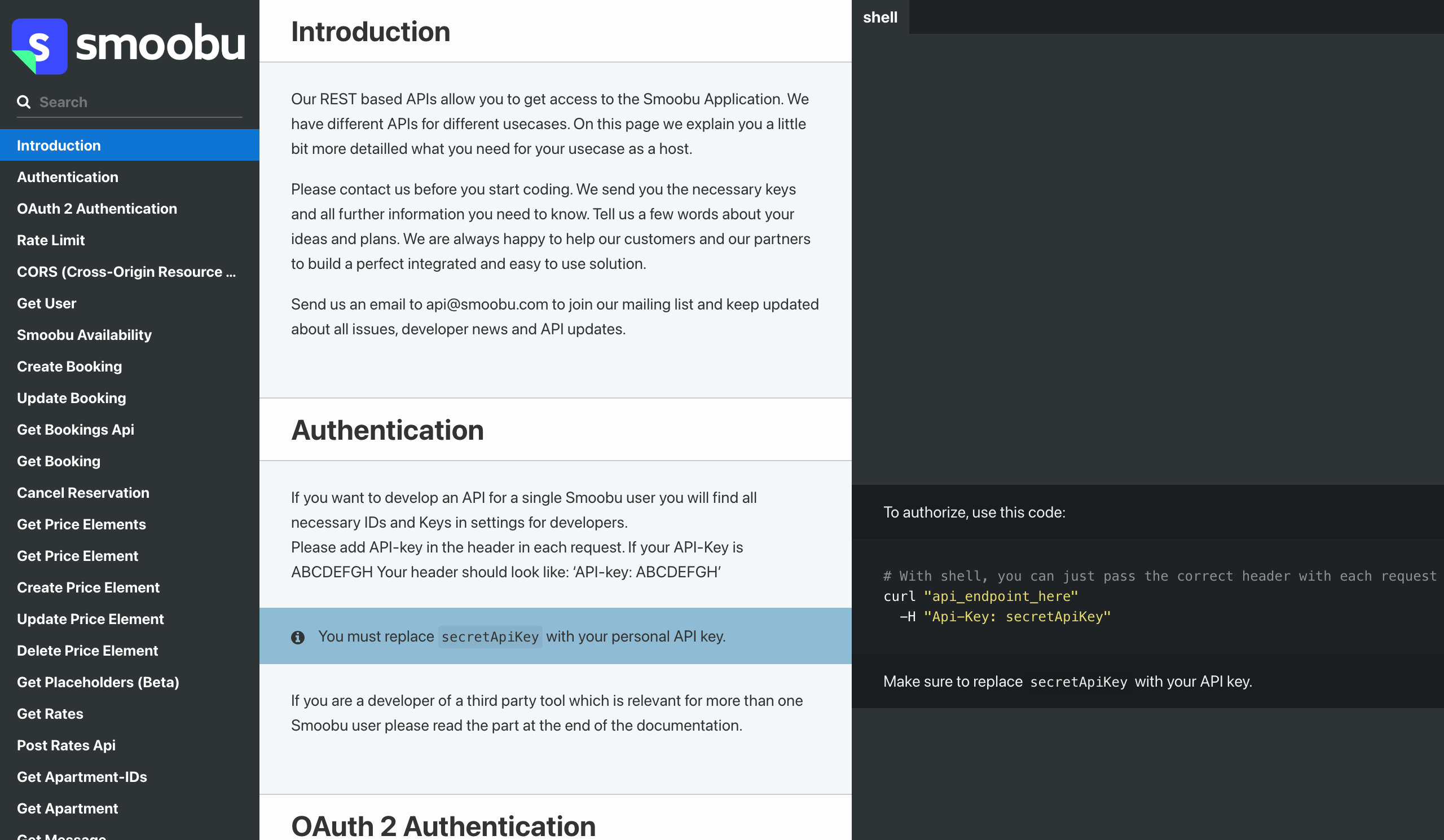Viewport: 1444px width, 840px height.
Task: Click "To authorize, use this code:" text
Action: pos(974,512)
